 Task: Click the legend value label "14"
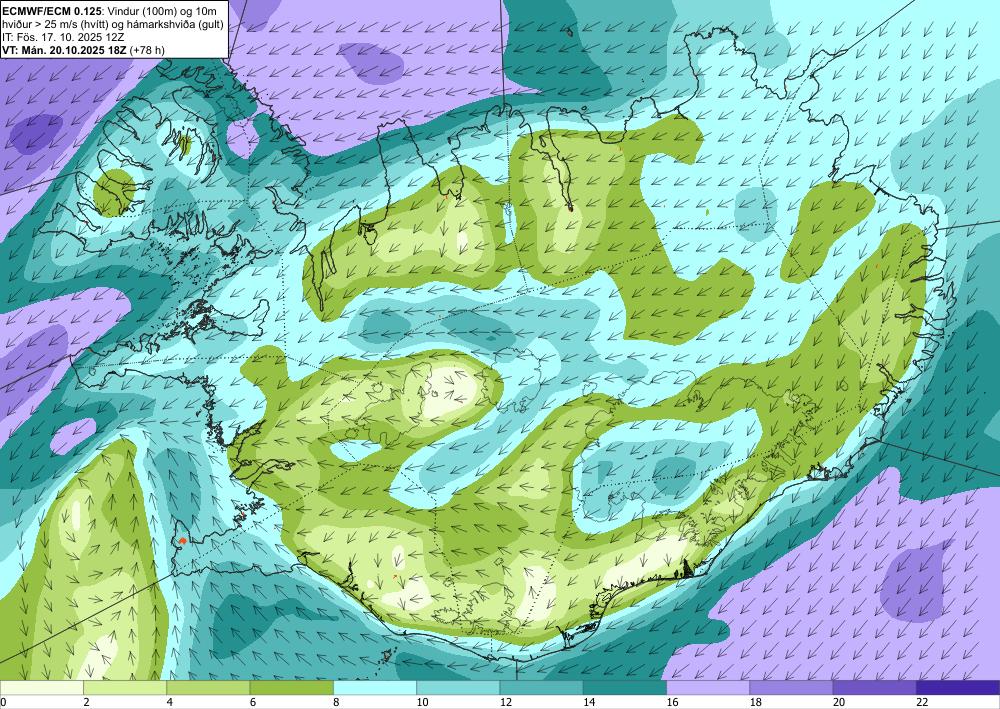(589, 702)
